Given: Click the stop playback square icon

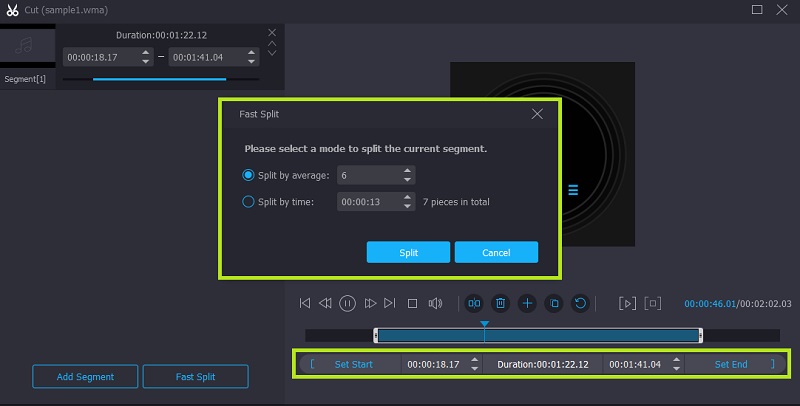Looking at the screenshot, I should [x=413, y=303].
